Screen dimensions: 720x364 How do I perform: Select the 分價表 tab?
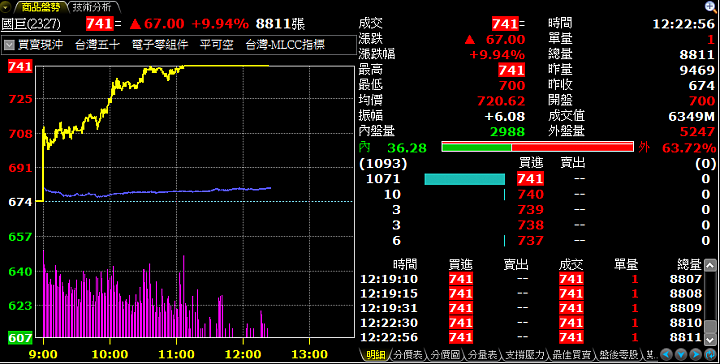(x=408, y=355)
